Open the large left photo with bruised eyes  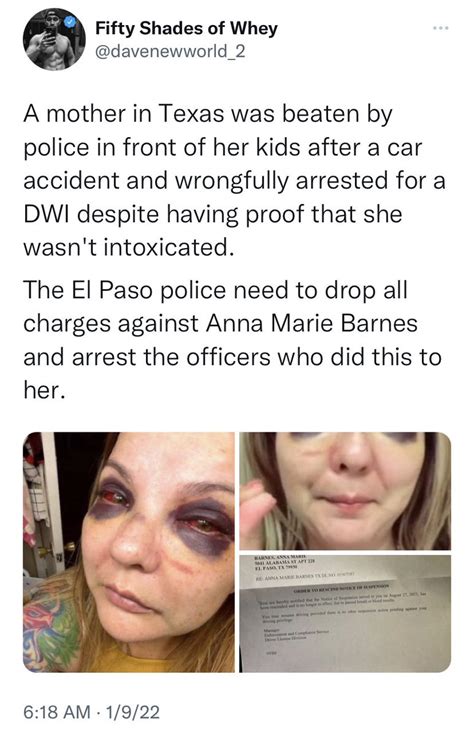coord(129,552)
